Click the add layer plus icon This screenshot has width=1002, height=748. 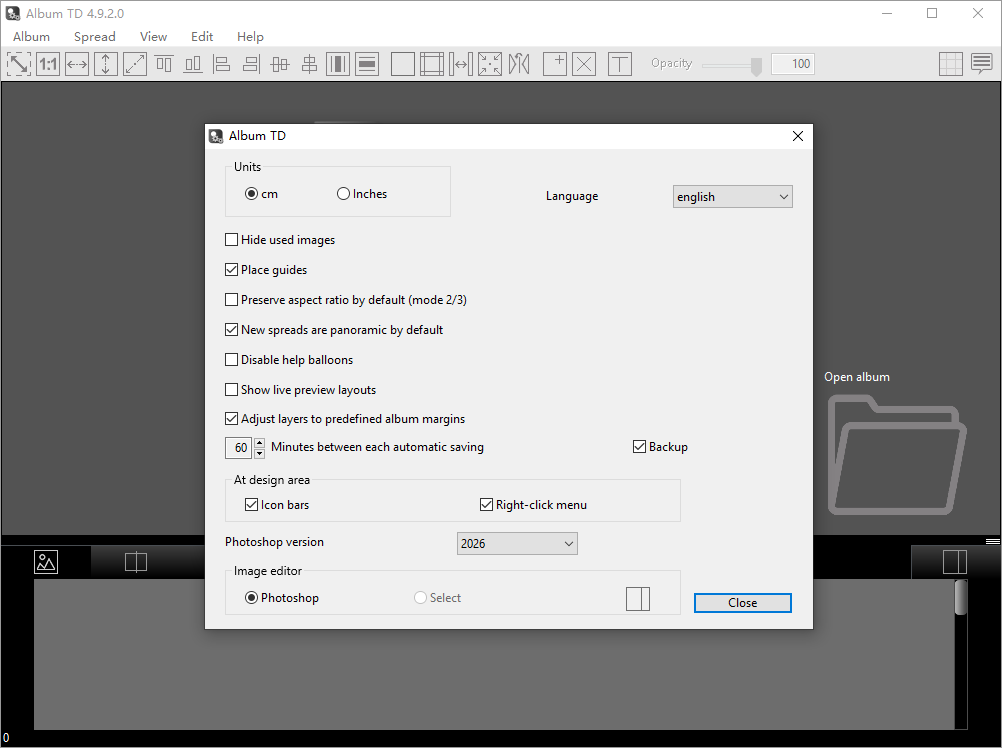pos(555,64)
